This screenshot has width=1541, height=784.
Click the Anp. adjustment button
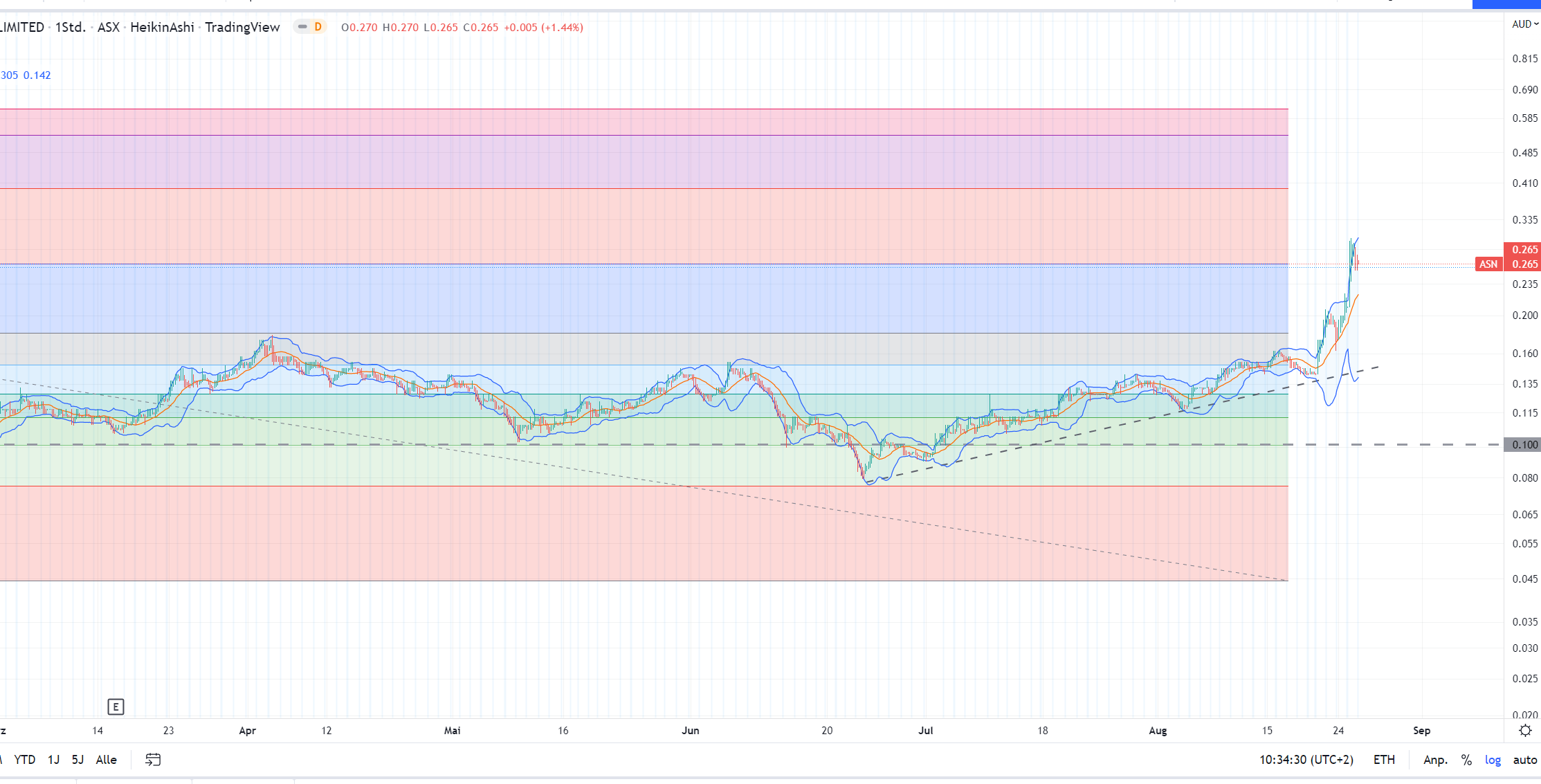coord(1435,760)
